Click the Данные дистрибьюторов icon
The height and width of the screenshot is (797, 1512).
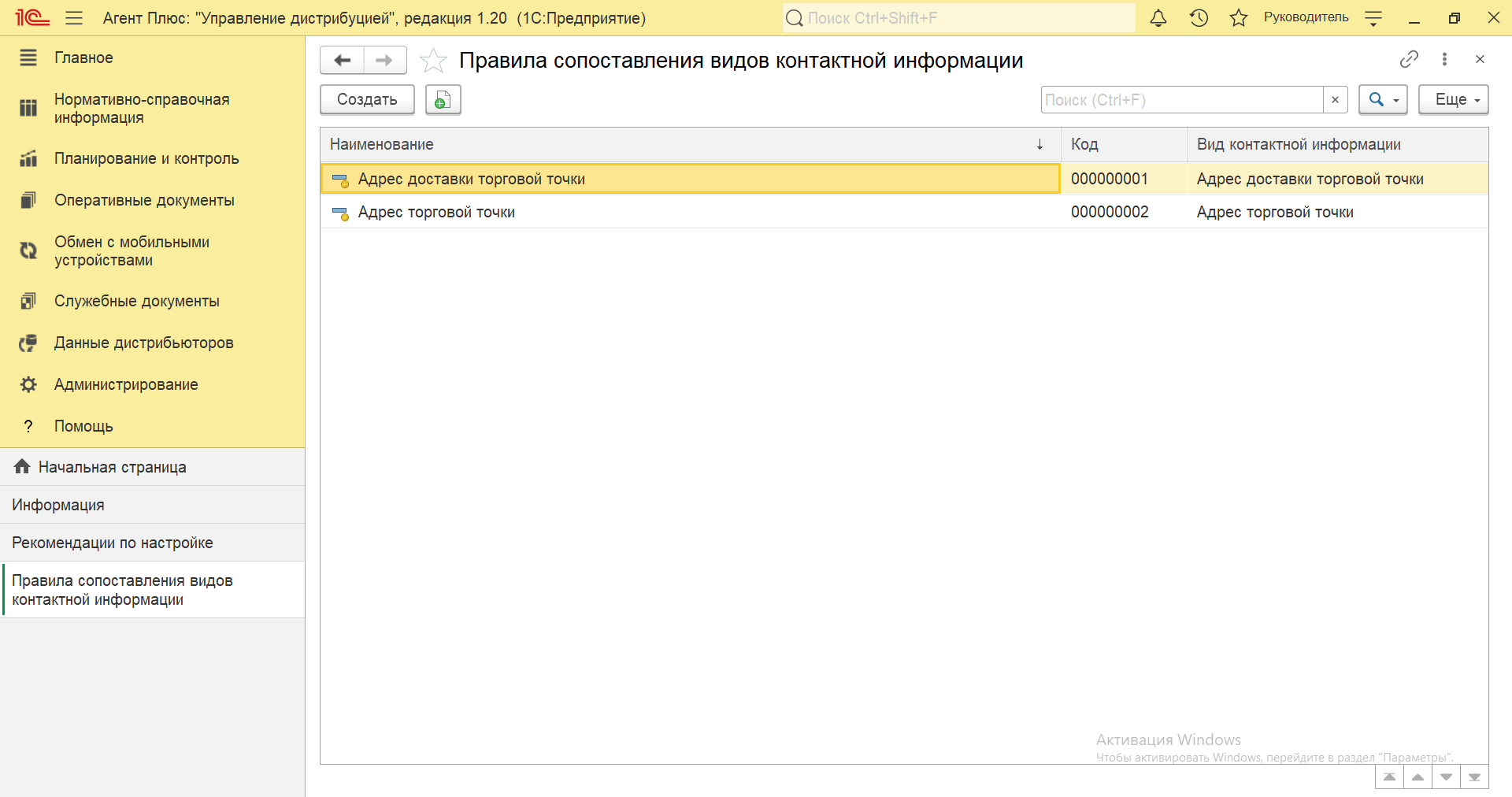[28, 343]
